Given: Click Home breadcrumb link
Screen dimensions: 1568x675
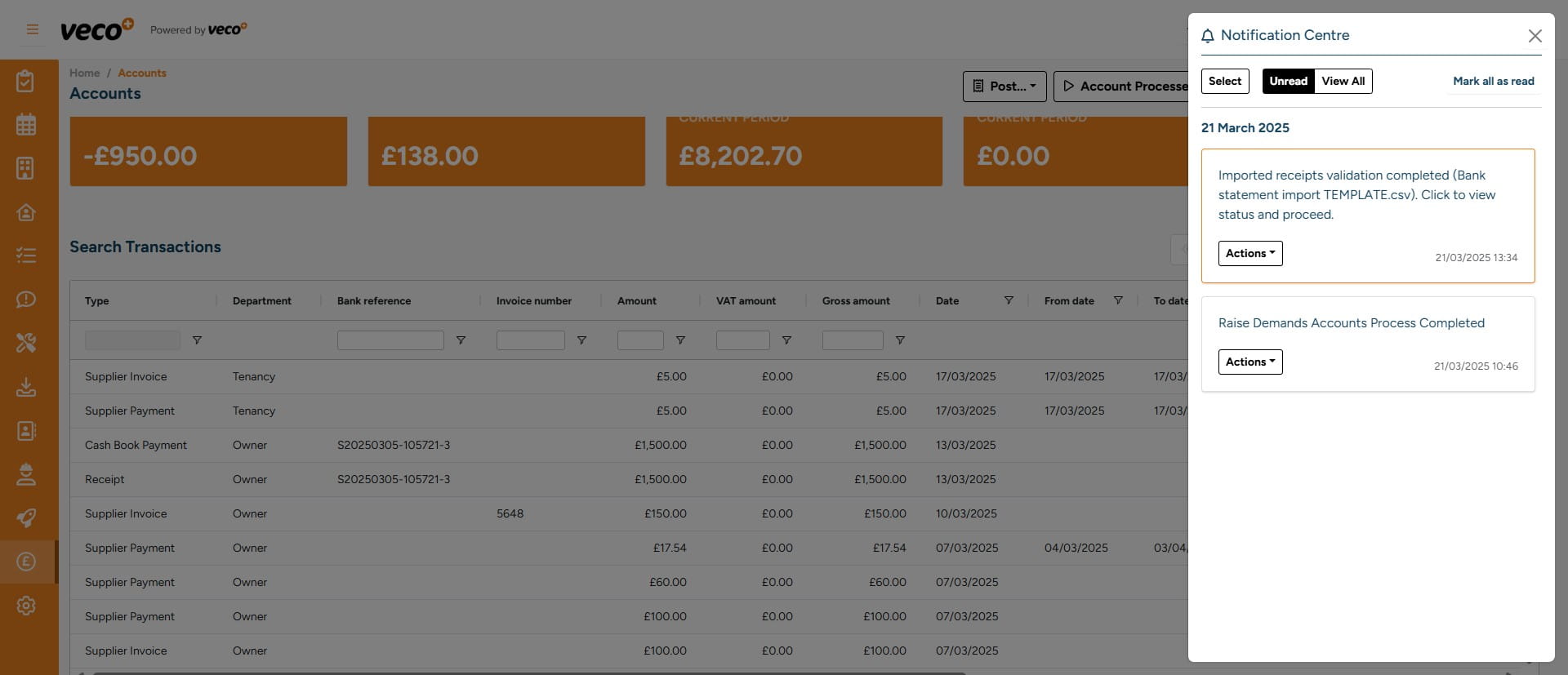Looking at the screenshot, I should click(x=84, y=73).
